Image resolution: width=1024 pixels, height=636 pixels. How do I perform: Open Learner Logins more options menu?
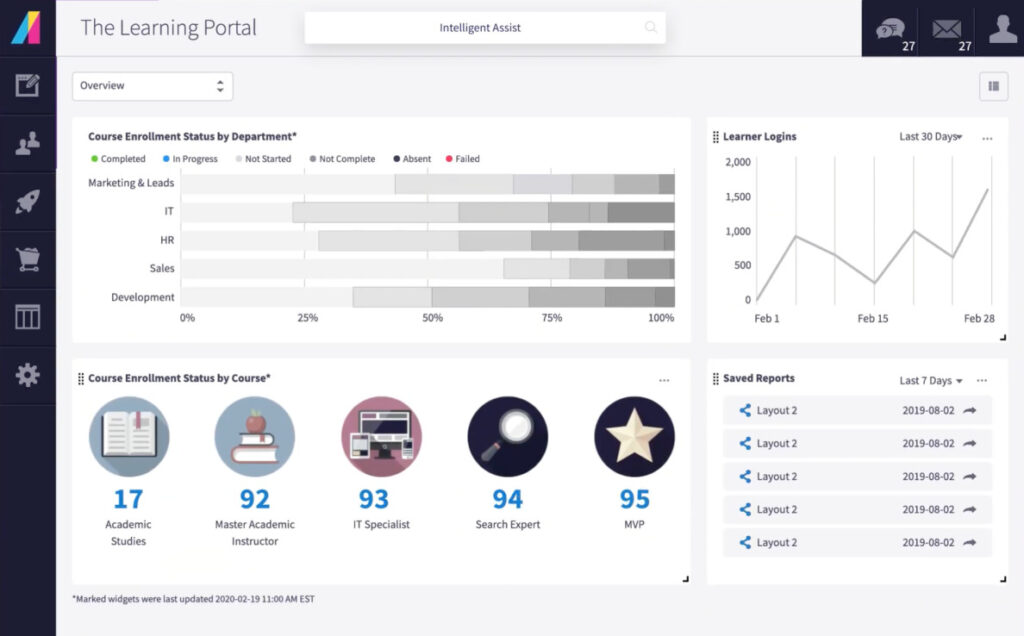[987, 138]
